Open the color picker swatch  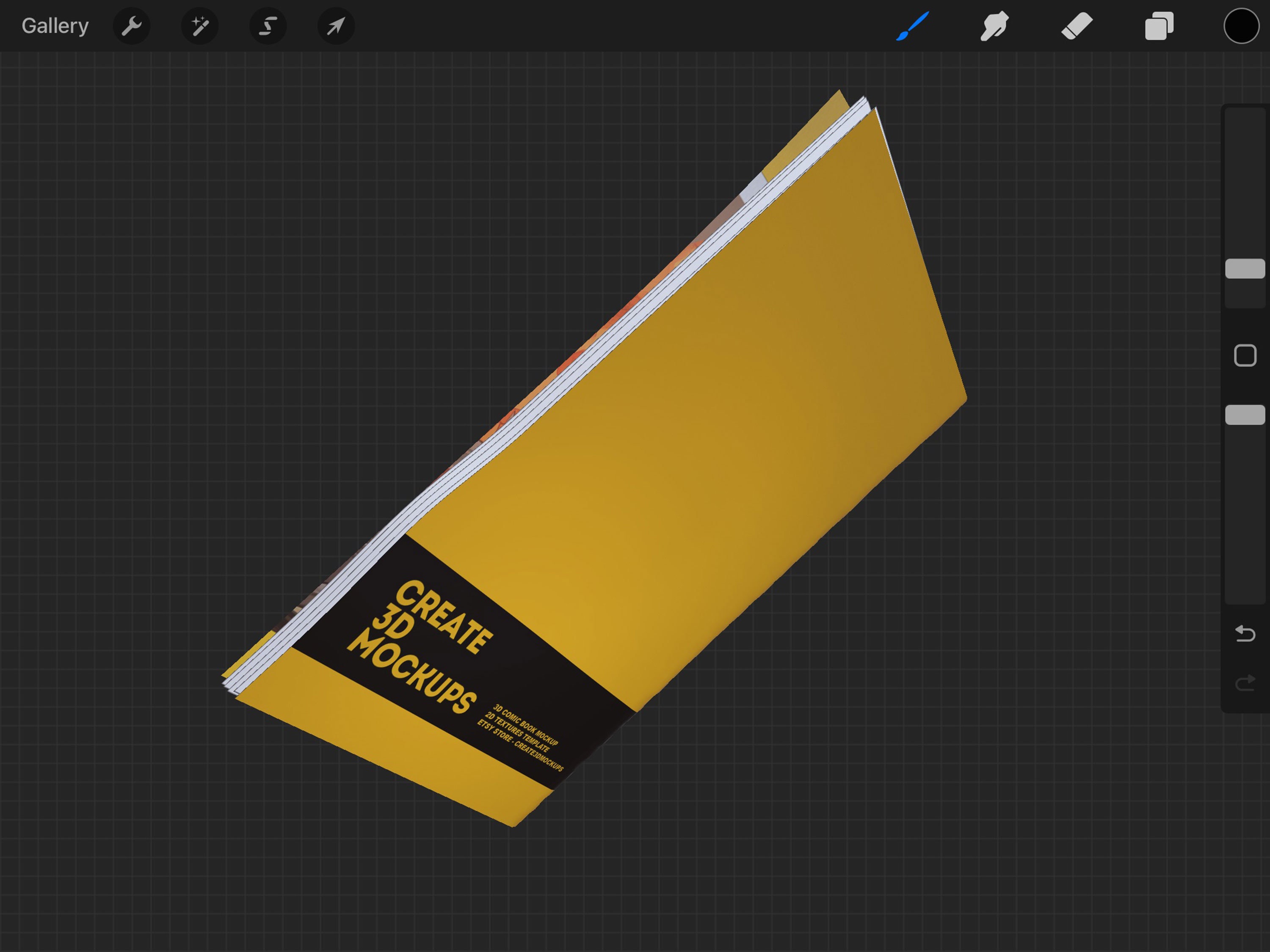tap(1241, 26)
